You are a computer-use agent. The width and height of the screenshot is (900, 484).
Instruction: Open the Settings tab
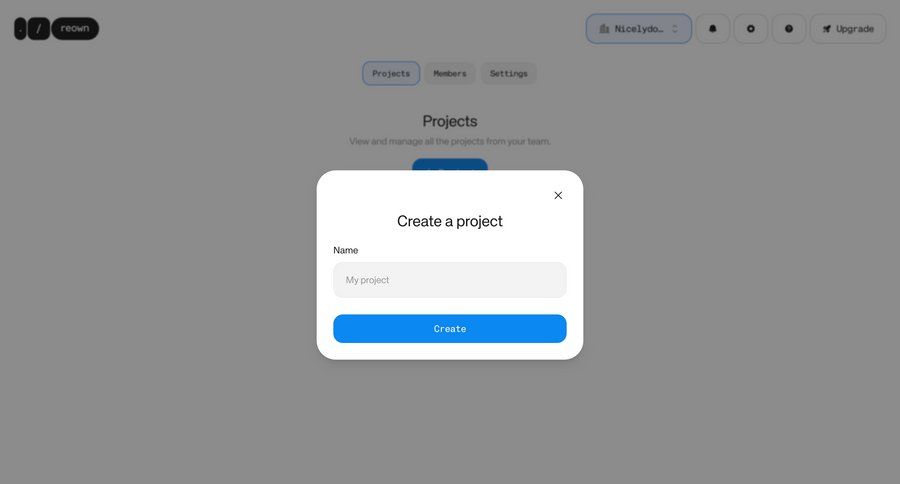coord(509,73)
